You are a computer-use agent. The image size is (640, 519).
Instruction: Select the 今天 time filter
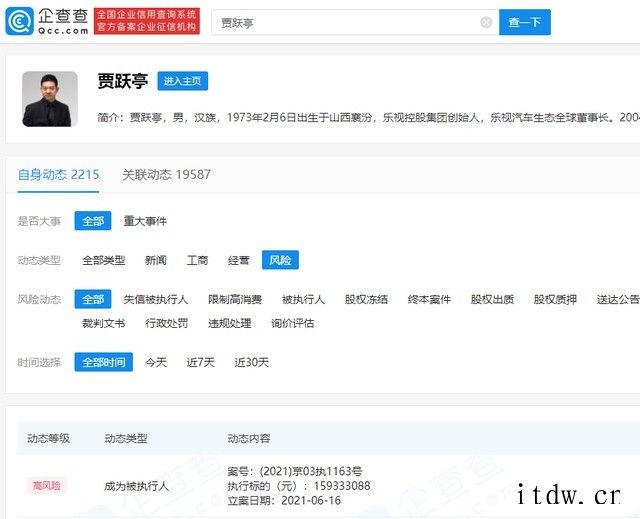tap(156, 362)
